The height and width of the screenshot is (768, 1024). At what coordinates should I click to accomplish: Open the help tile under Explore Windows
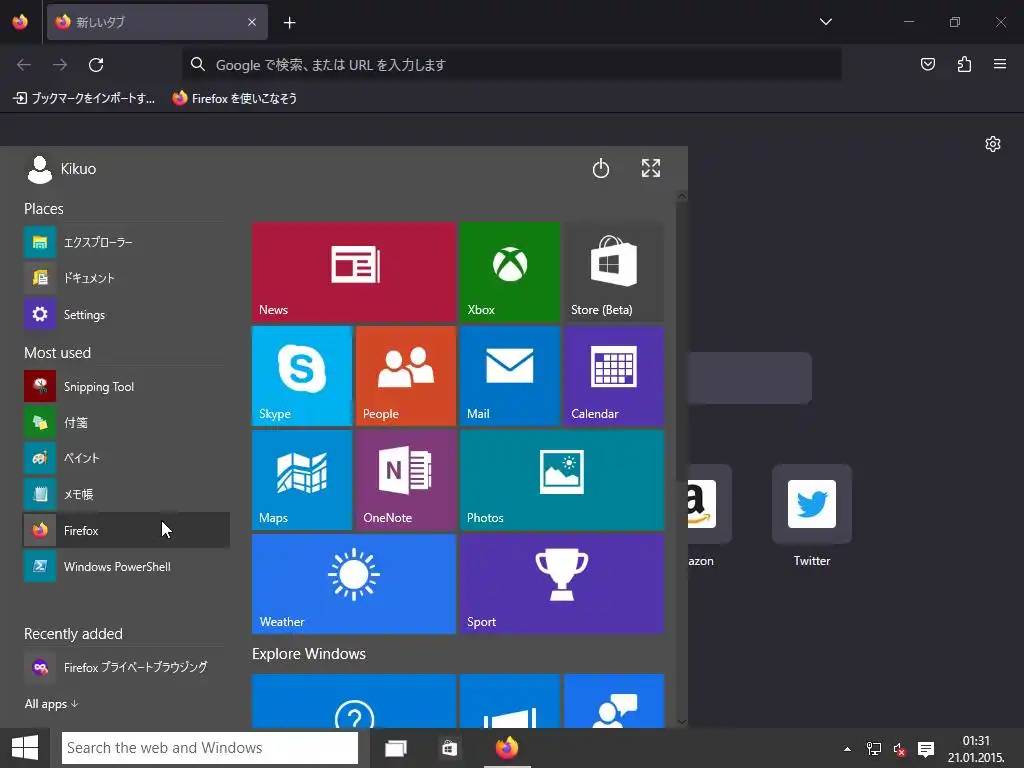click(353, 701)
